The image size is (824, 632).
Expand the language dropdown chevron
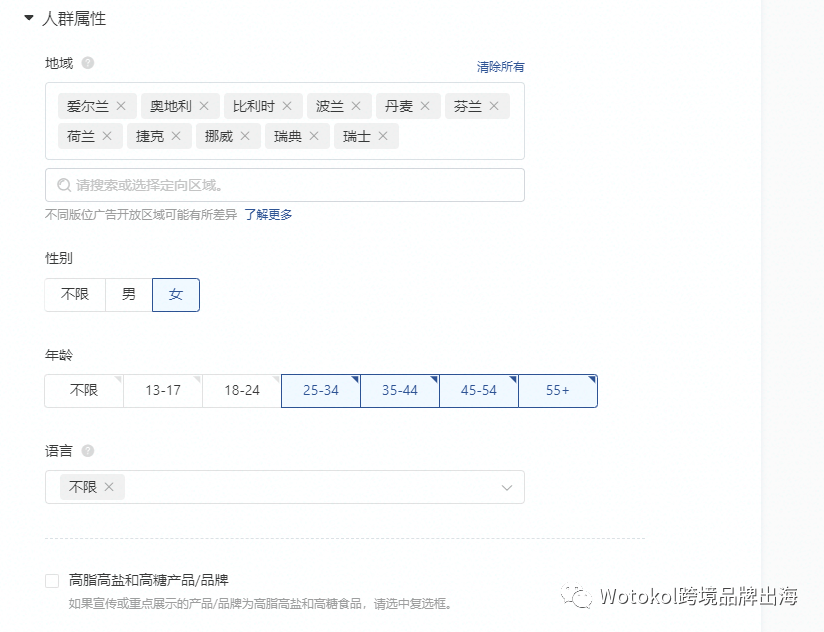507,488
